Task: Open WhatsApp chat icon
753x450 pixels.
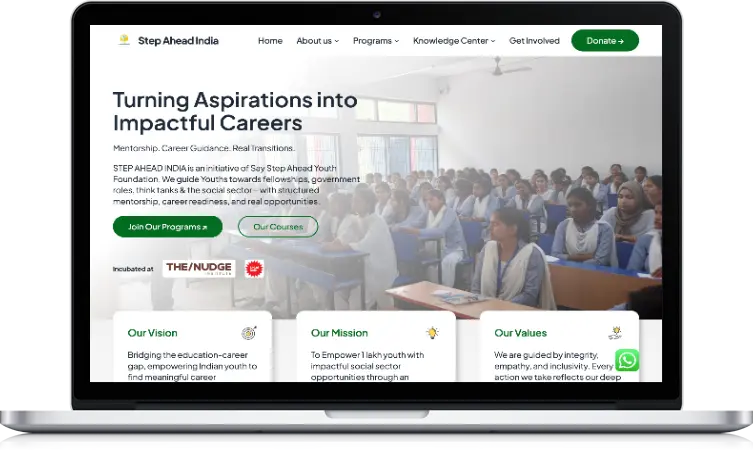Action: point(627,360)
